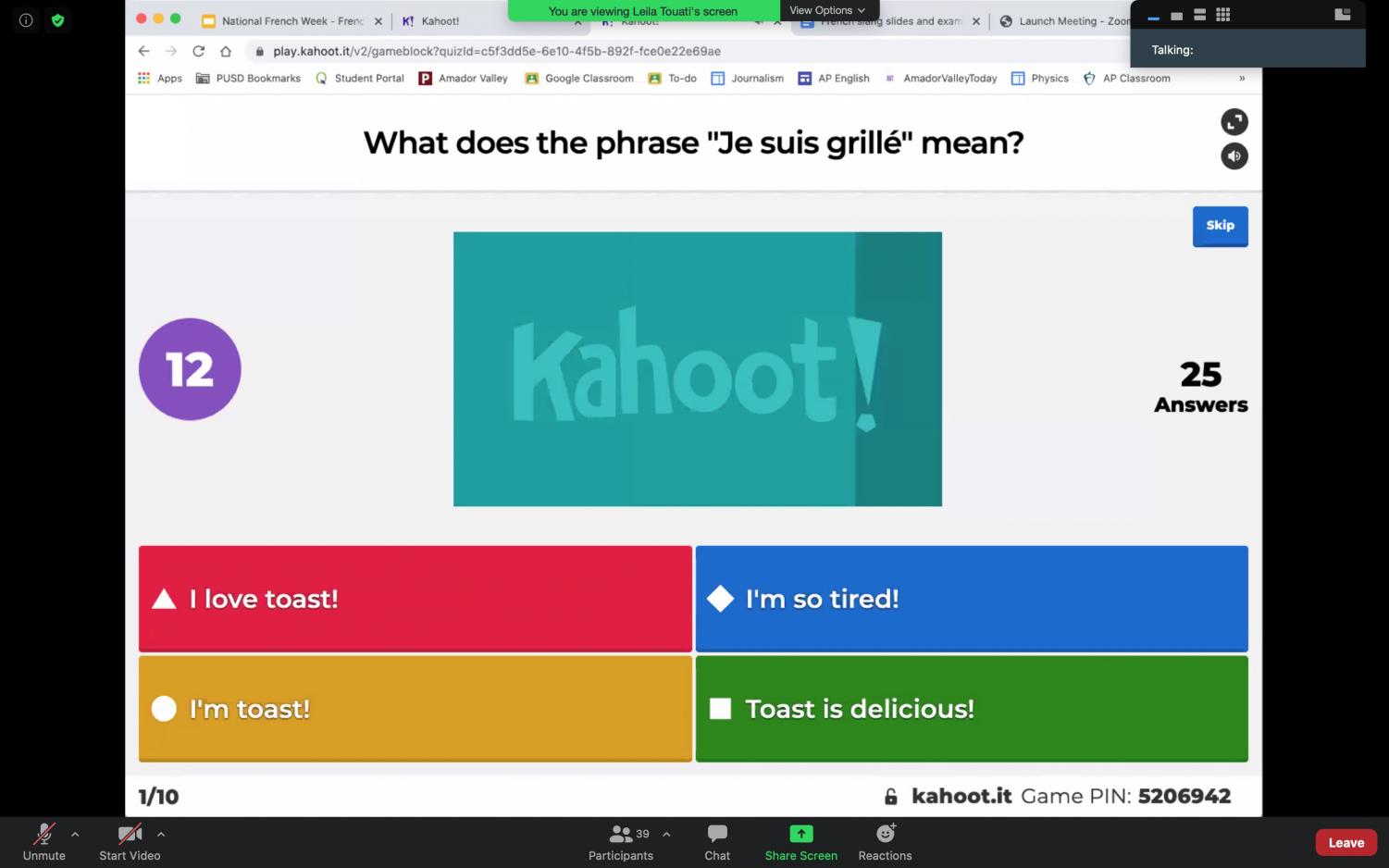Open Zoom Reactions menu
1389x868 pixels.
(x=885, y=842)
